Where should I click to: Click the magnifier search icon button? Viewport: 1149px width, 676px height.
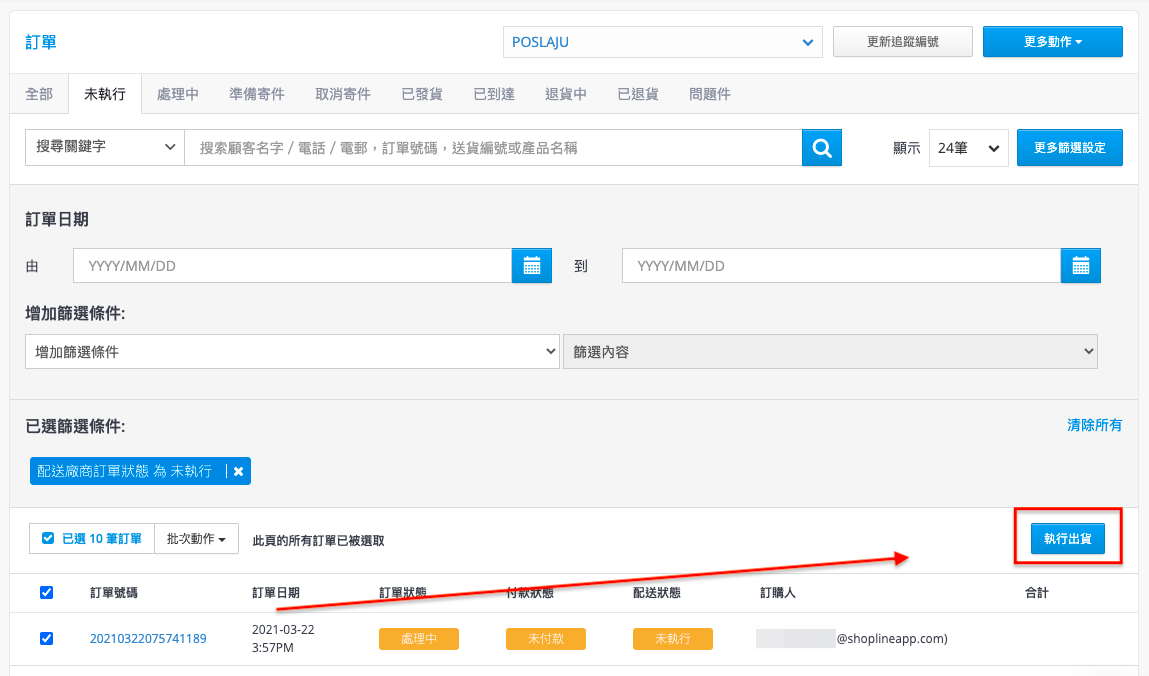(821, 148)
